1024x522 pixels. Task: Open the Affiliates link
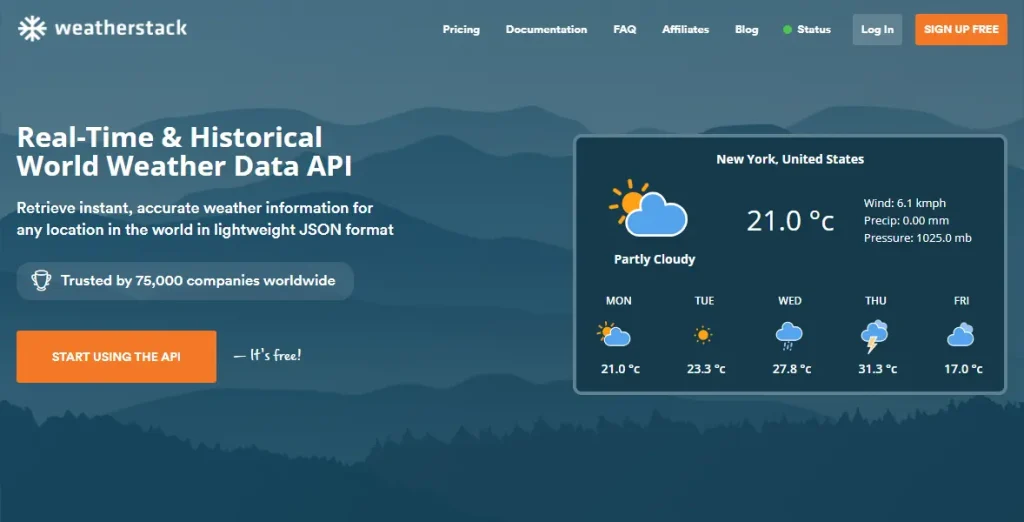pyautogui.click(x=685, y=29)
